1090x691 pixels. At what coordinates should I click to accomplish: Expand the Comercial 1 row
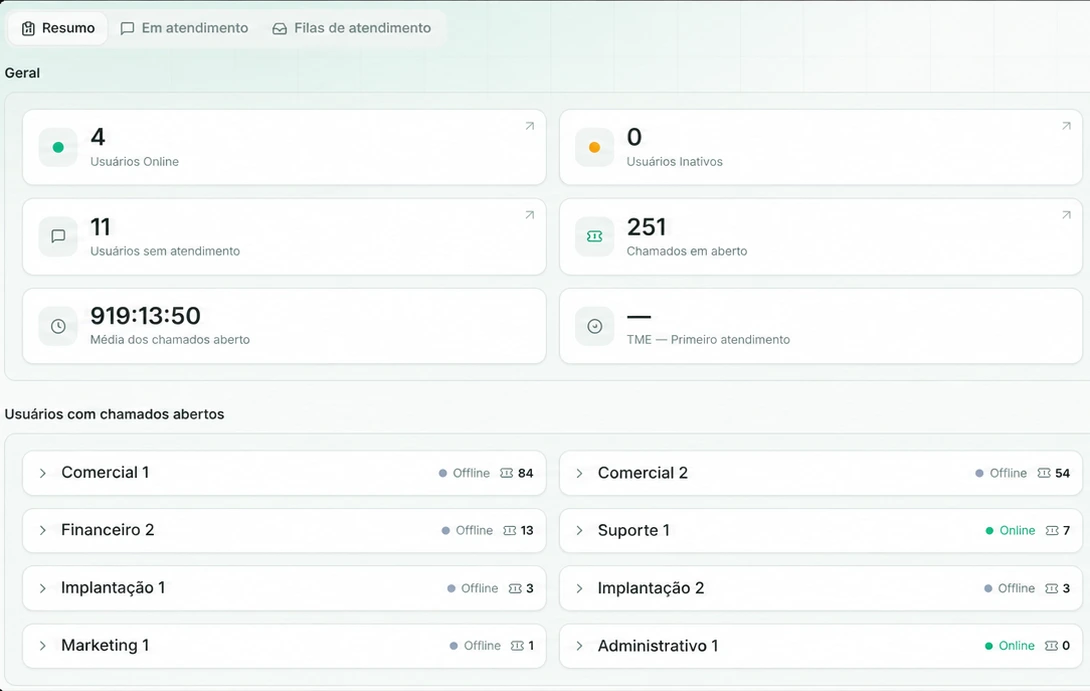pyautogui.click(x=43, y=473)
